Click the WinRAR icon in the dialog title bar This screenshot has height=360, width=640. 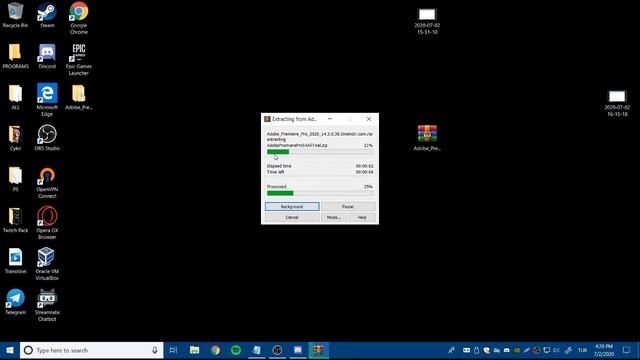(x=267, y=119)
